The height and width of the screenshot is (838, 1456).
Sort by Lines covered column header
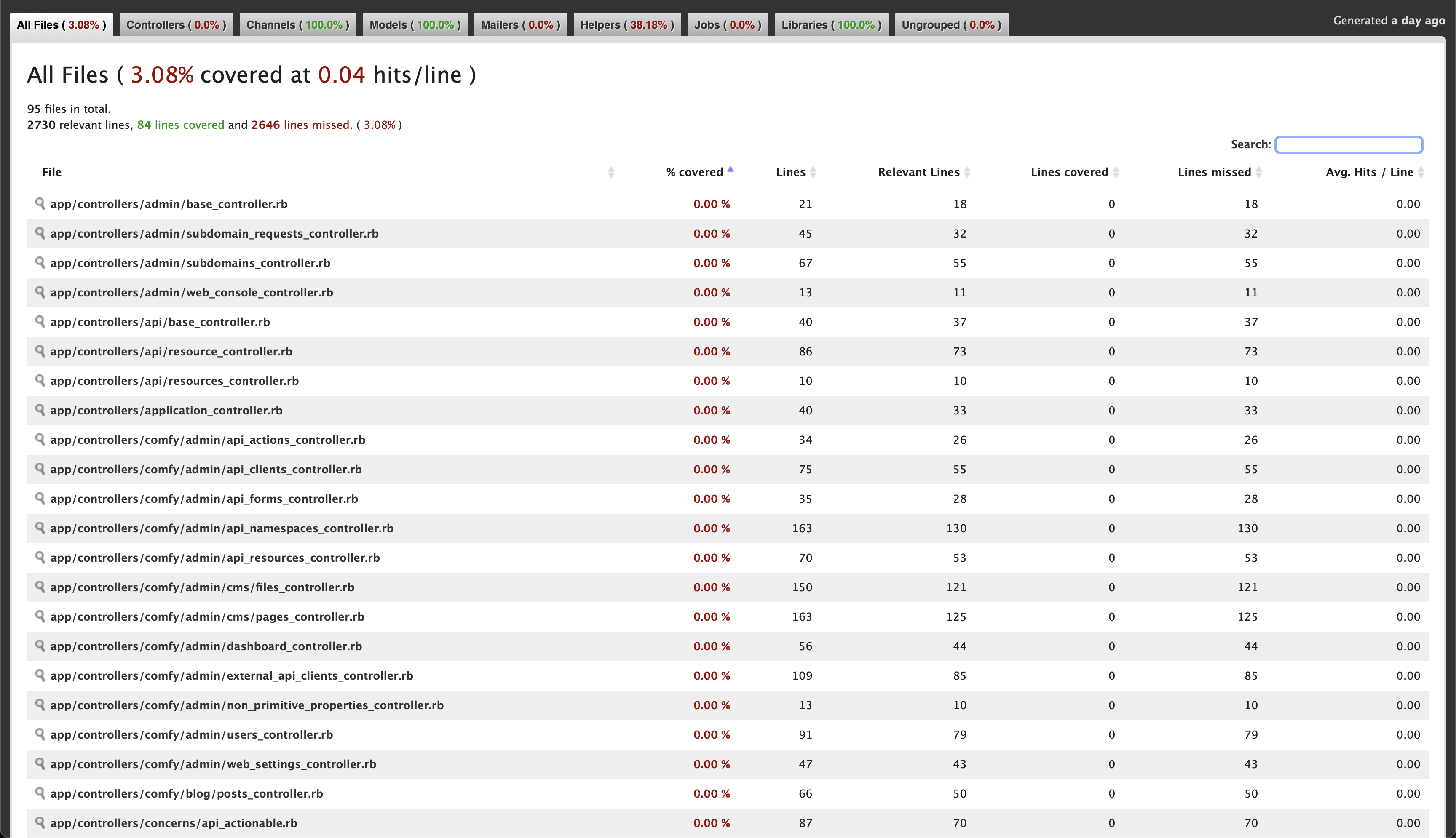click(1069, 172)
